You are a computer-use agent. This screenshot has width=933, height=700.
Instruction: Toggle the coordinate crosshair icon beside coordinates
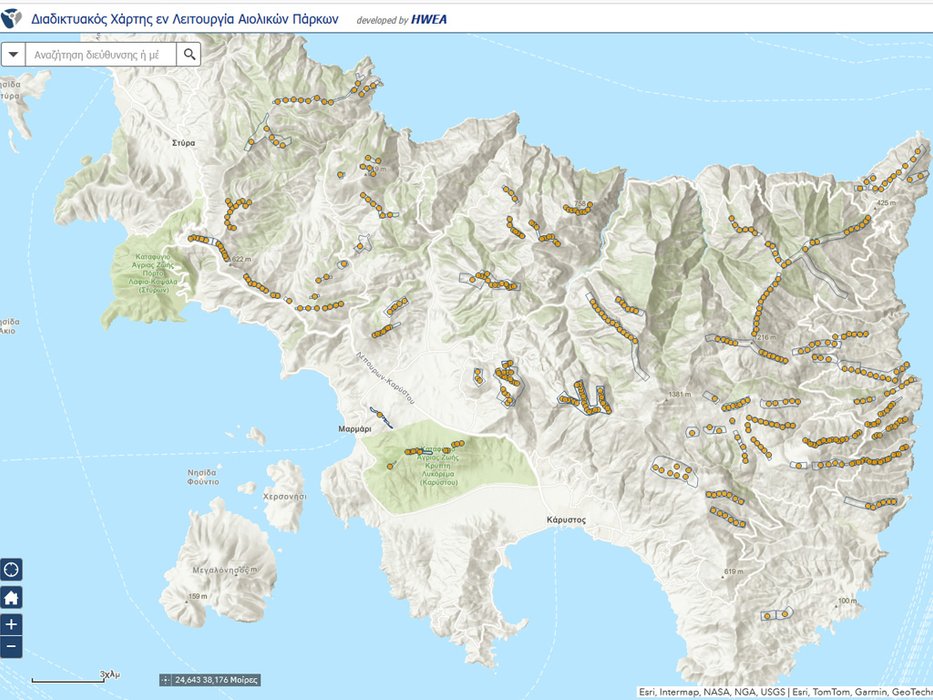(x=166, y=680)
